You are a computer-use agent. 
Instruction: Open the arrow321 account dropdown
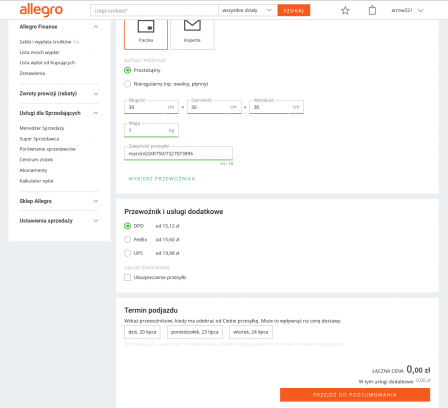[407, 10]
